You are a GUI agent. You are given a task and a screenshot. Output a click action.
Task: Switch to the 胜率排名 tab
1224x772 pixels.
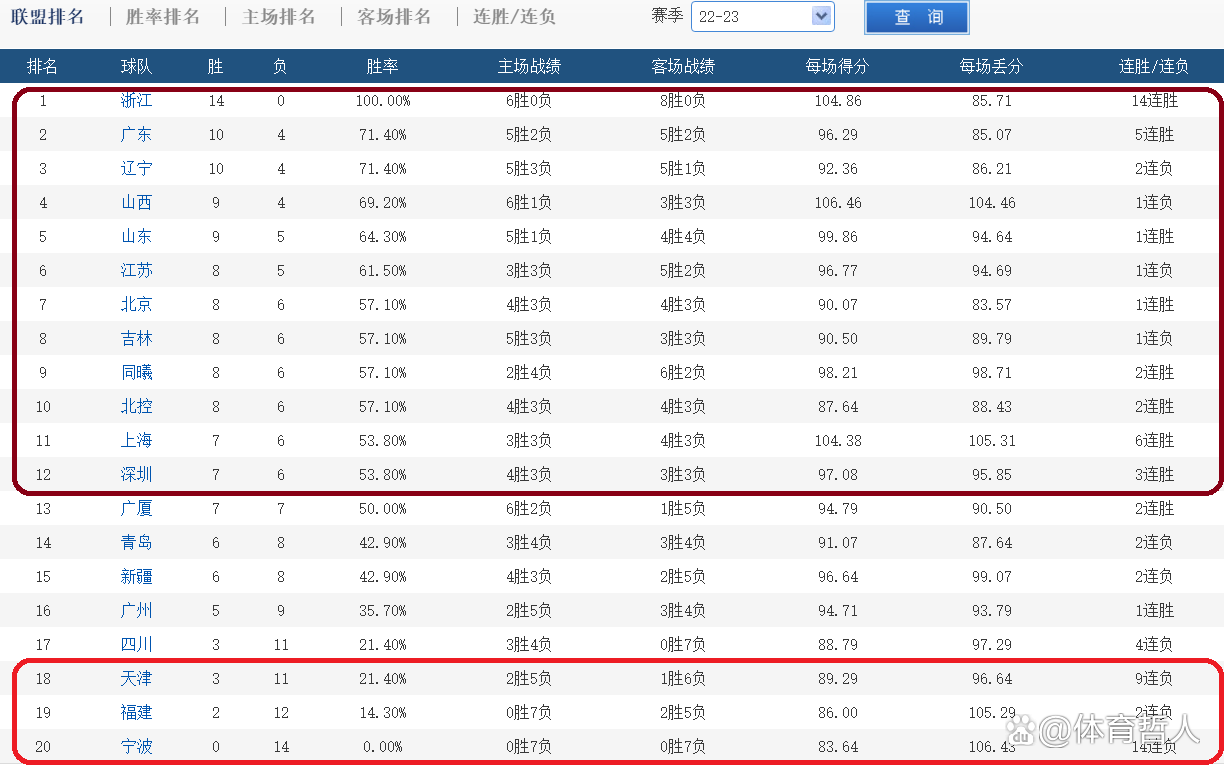[x=163, y=17]
